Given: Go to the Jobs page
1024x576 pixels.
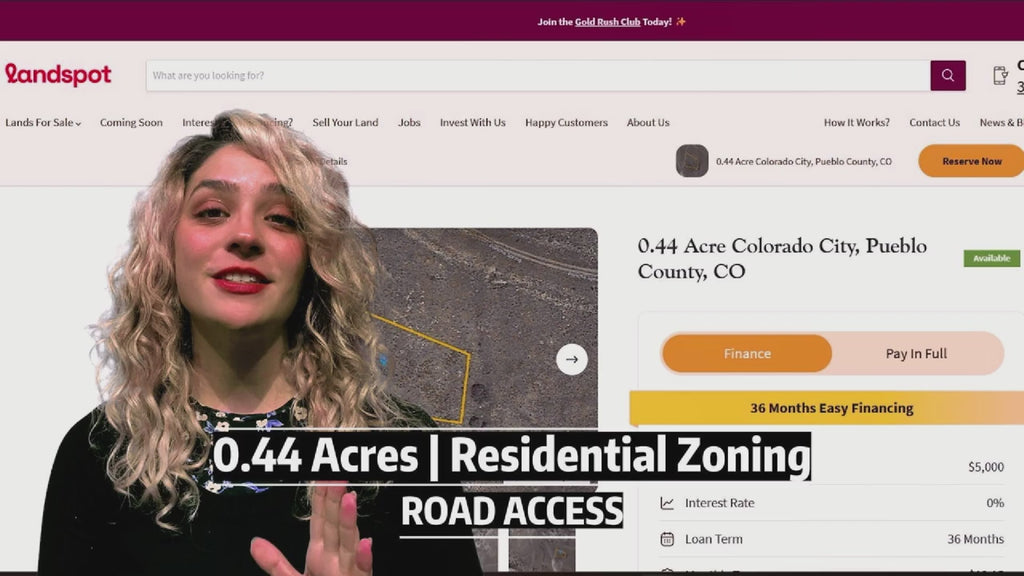Looking at the screenshot, I should [x=409, y=122].
